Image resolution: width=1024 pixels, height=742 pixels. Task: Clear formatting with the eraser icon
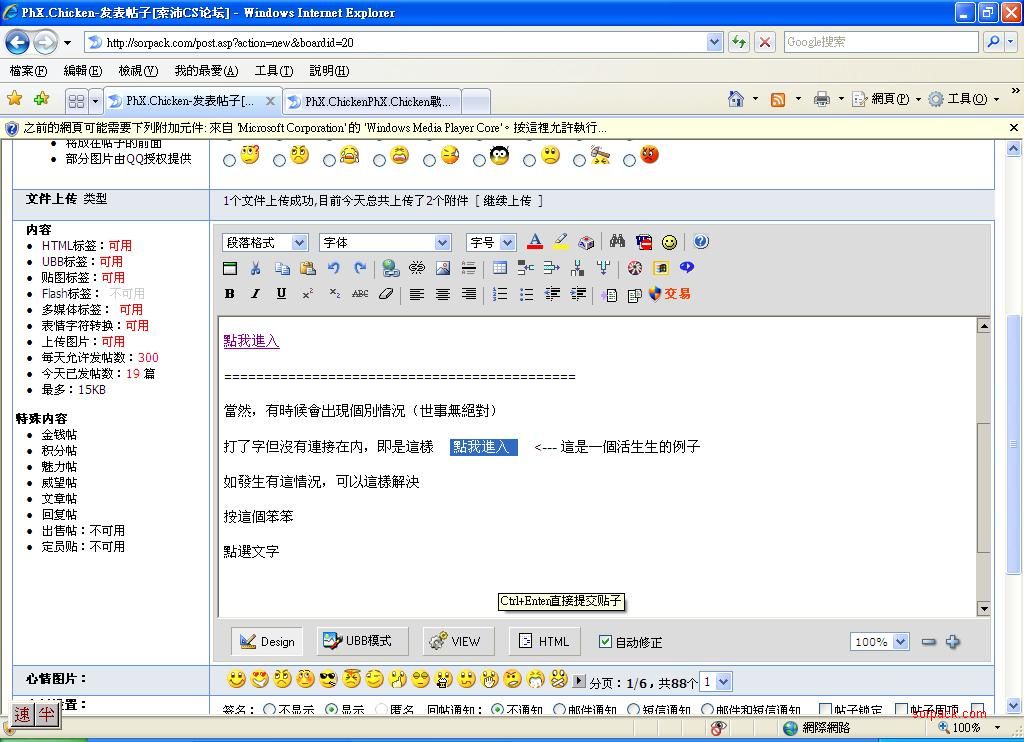tap(386, 294)
